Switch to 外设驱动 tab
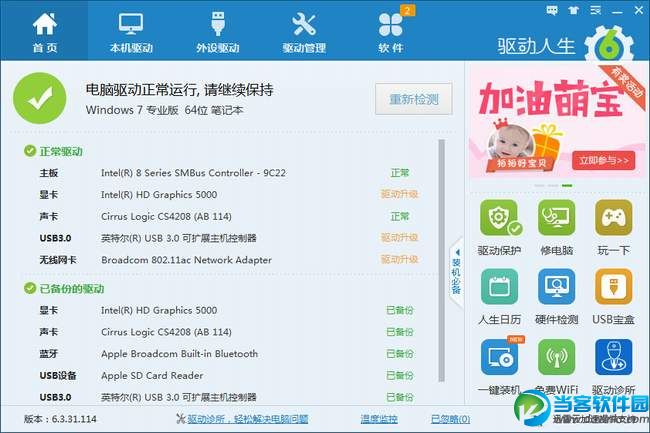This screenshot has width=650, height=433. click(x=218, y=32)
